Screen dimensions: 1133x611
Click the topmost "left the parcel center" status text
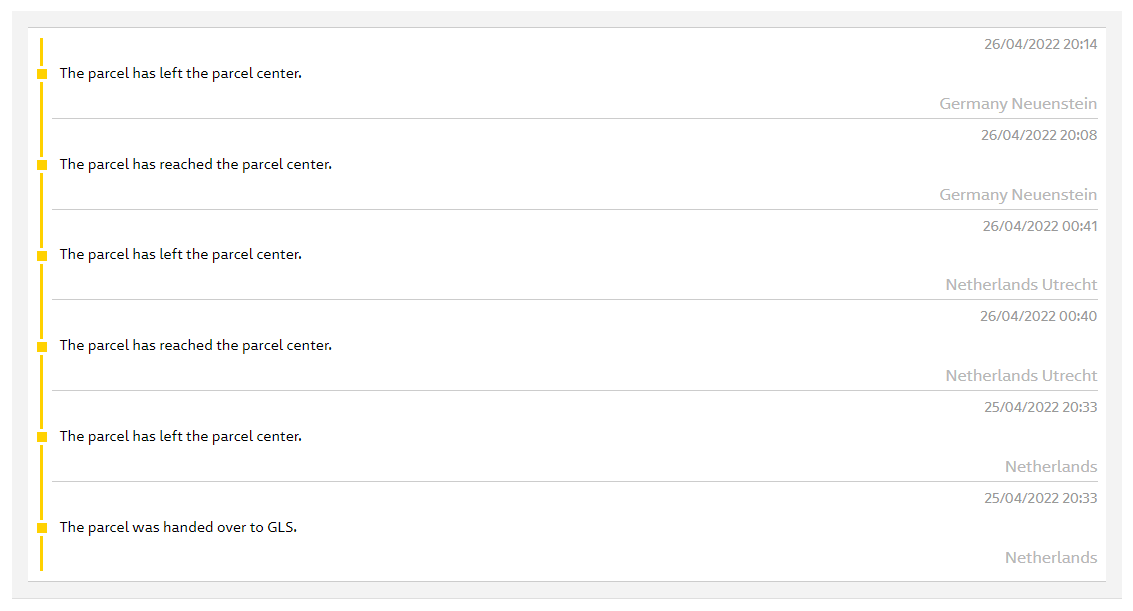180,74
